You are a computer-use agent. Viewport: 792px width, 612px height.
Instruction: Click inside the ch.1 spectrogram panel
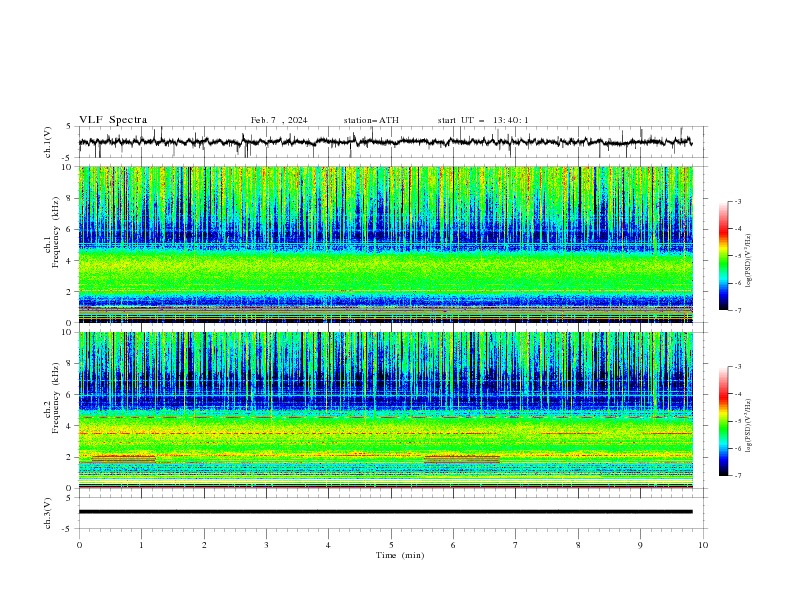pyautogui.click(x=385, y=244)
